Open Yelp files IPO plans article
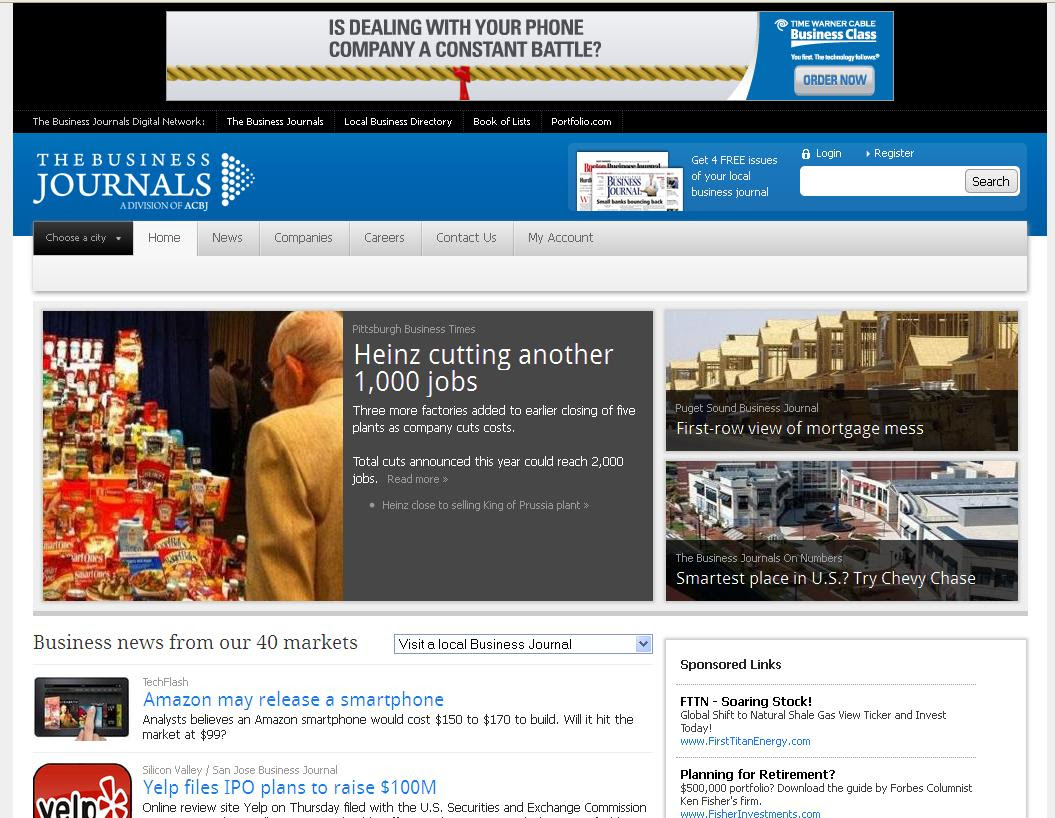This screenshot has height=818, width=1055. (289, 788)
